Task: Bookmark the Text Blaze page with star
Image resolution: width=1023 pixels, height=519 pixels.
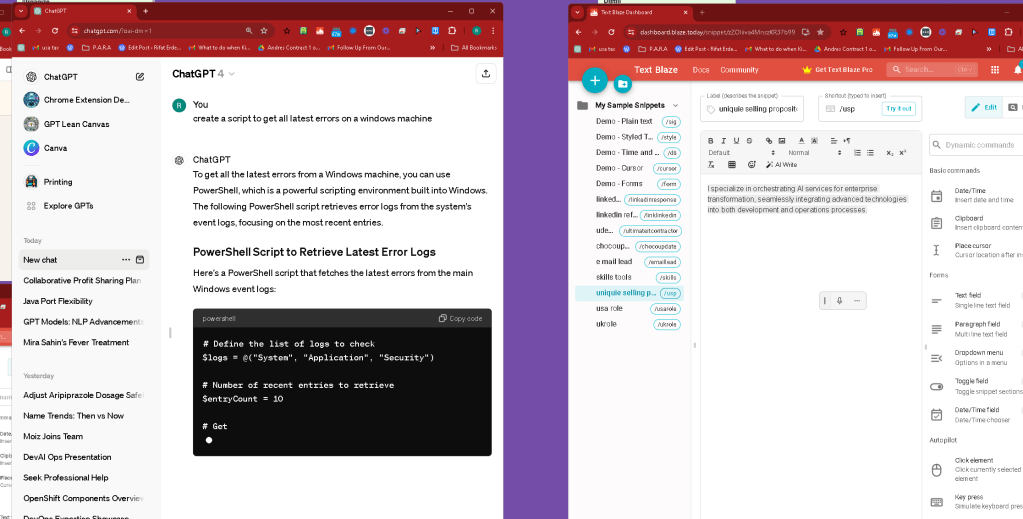Action: (820, 31)
